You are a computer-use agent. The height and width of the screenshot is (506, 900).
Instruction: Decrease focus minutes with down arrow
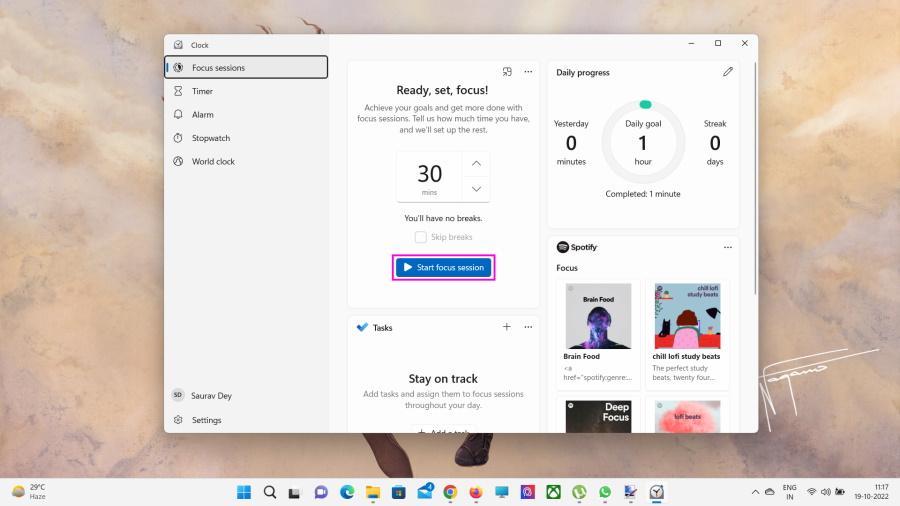[476, 189]
